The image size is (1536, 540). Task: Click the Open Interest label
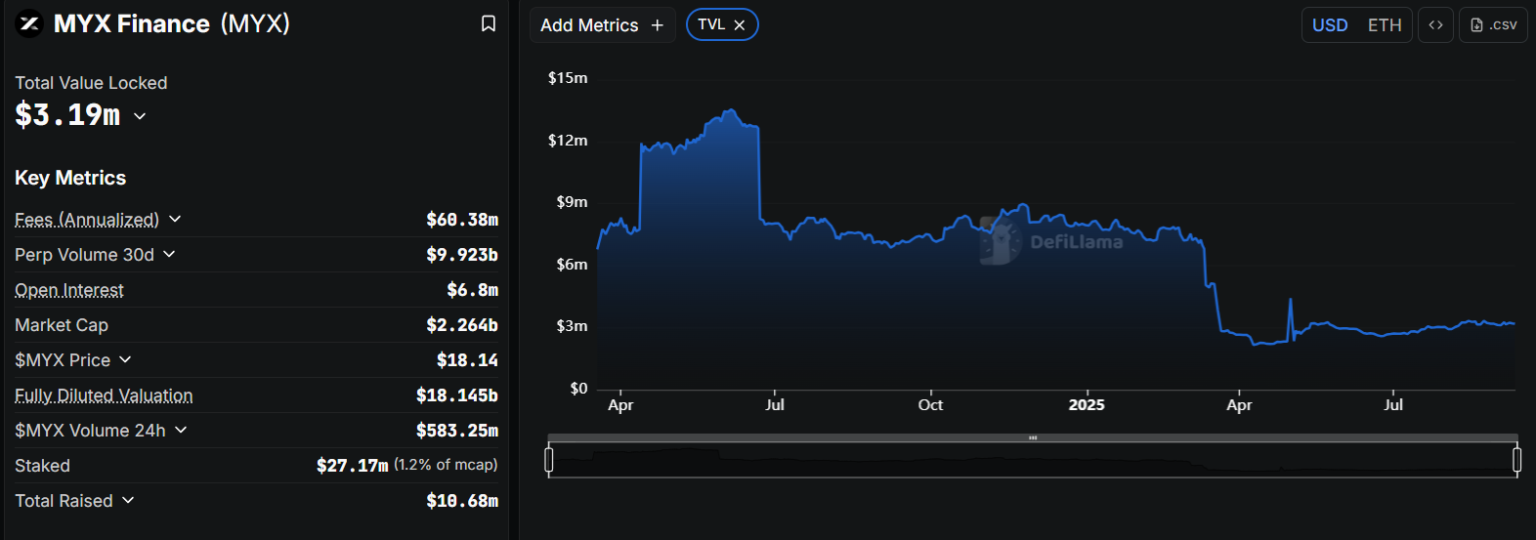[69, 290]
